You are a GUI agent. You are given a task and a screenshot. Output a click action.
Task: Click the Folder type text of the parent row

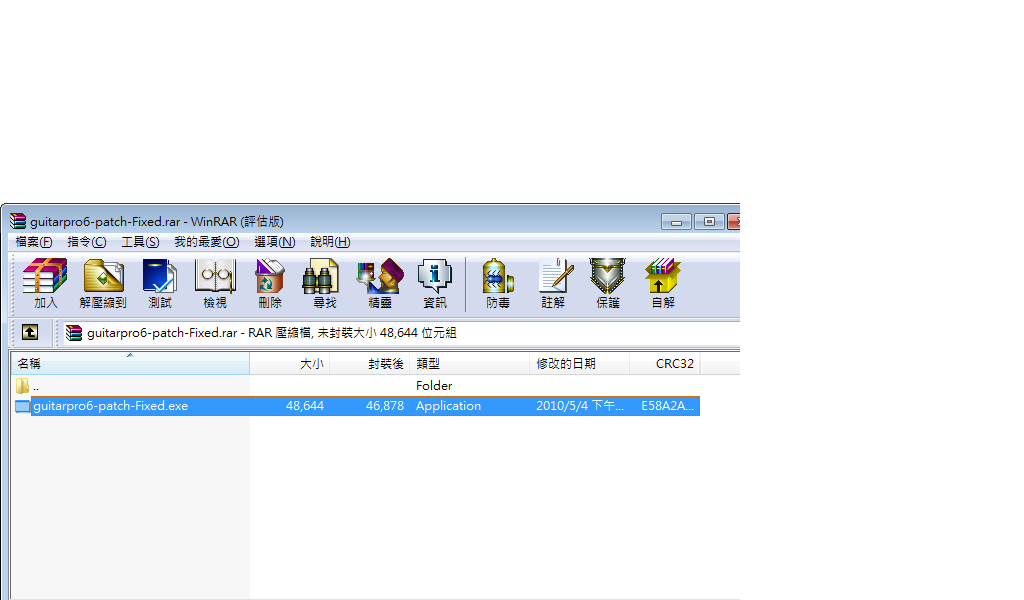(x=434, y=386)
